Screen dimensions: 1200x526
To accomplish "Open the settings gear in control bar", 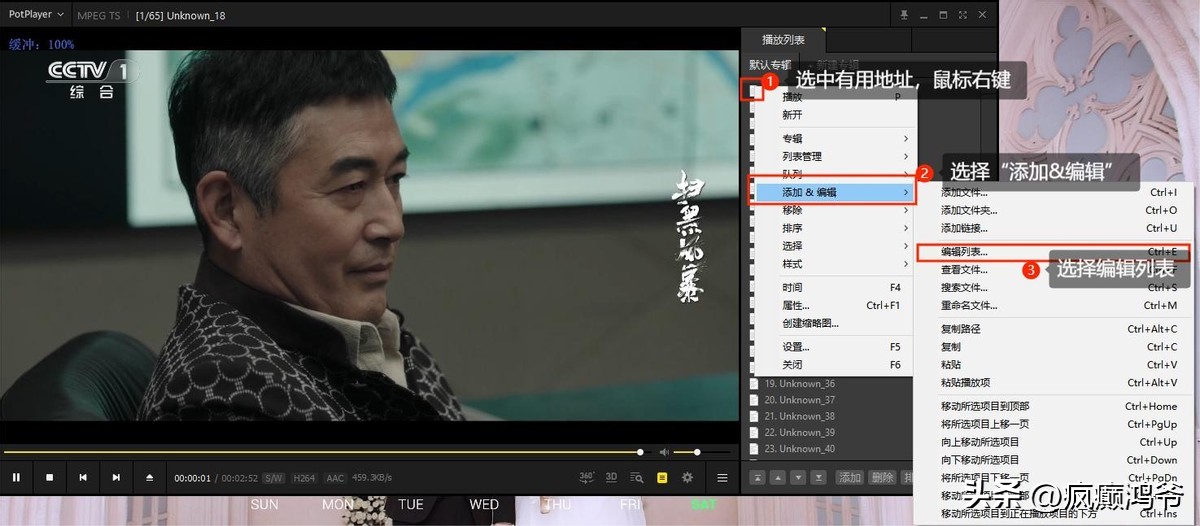I will point(687,478).
